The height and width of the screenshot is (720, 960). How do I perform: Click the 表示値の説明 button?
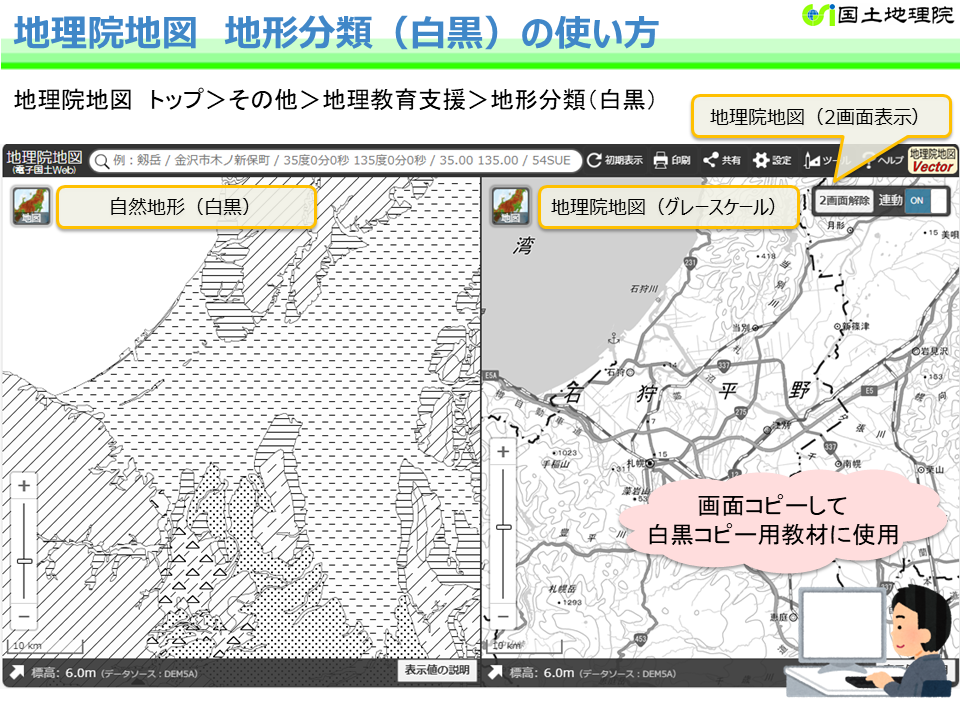437,670
